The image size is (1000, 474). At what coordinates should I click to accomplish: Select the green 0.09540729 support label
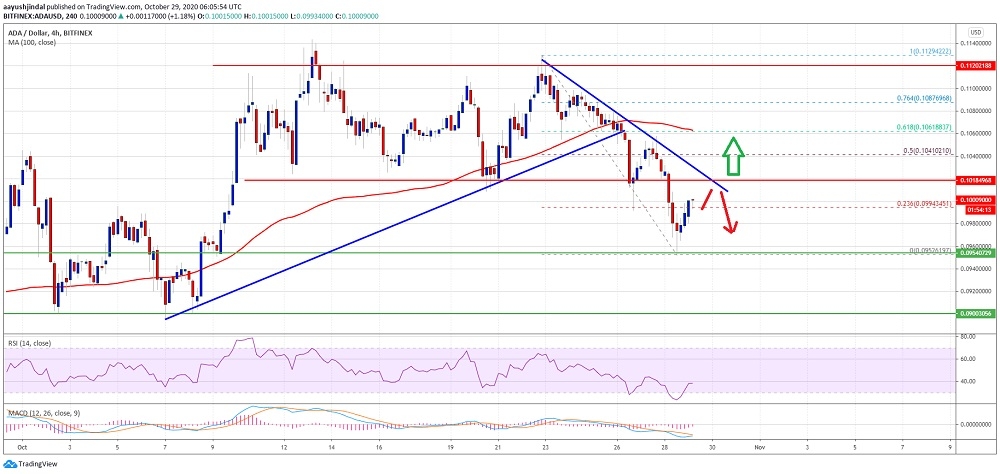coord(974,253)
